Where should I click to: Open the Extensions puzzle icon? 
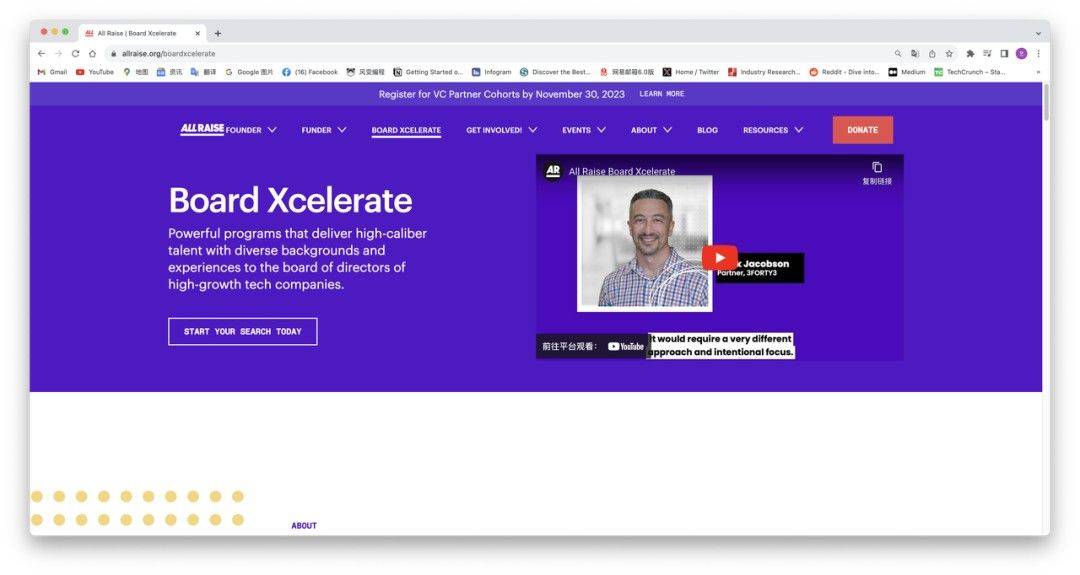pos(970,54)
